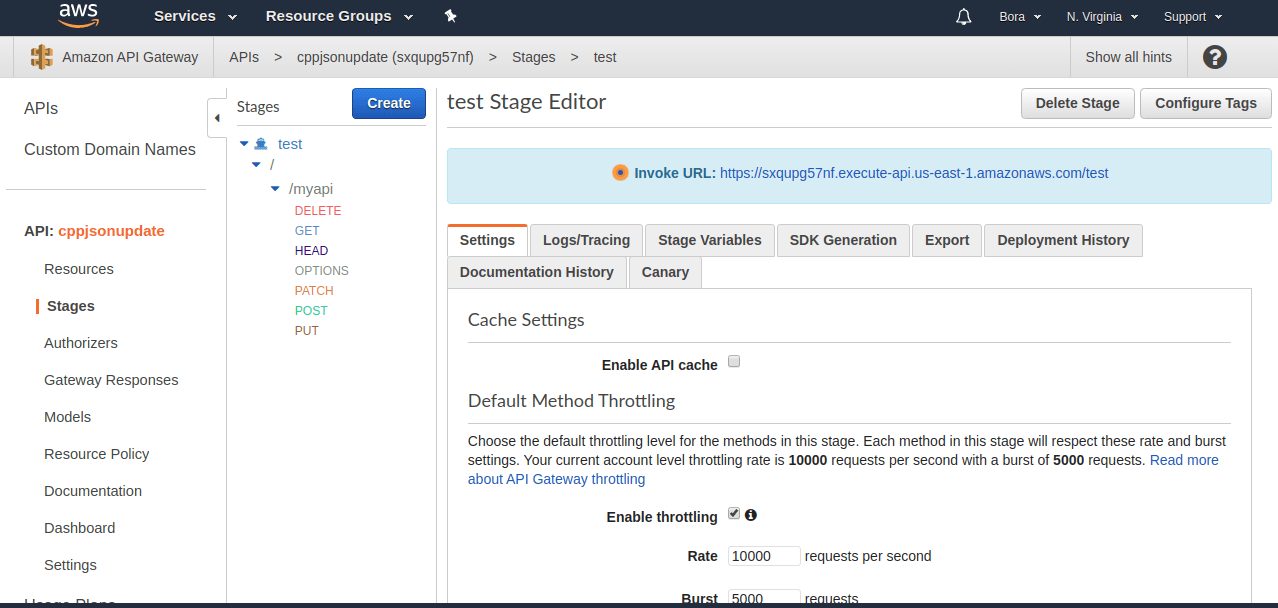Collapse the left navigation panel arrow
1278x608 pixels.
click(217, 118)
